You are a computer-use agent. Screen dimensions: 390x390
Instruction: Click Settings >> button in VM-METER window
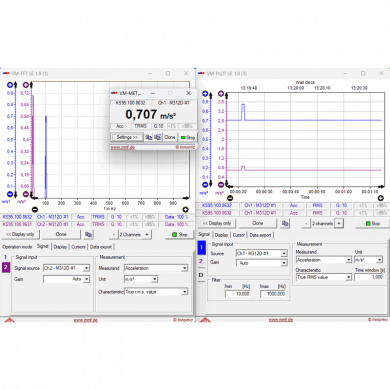(x=127, y=137)
